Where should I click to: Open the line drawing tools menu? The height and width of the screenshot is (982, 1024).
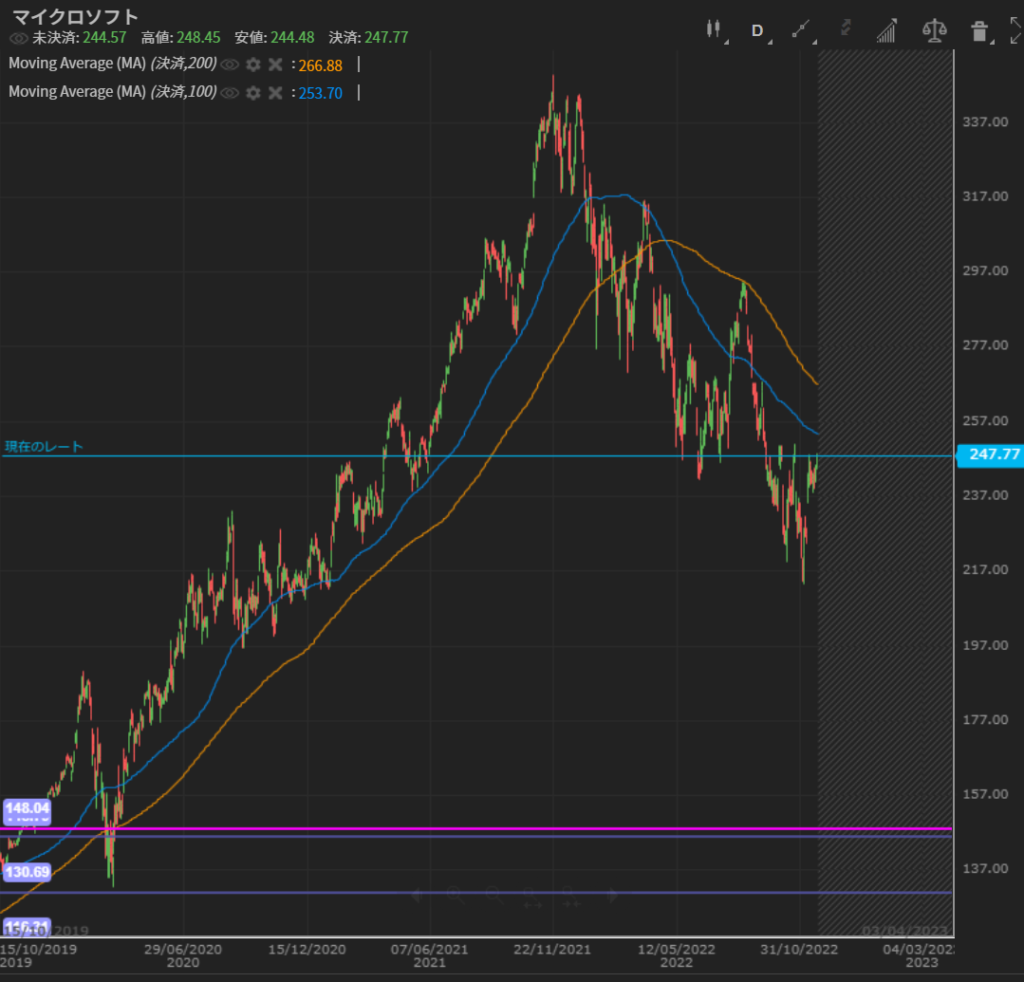tap(801, 30)
